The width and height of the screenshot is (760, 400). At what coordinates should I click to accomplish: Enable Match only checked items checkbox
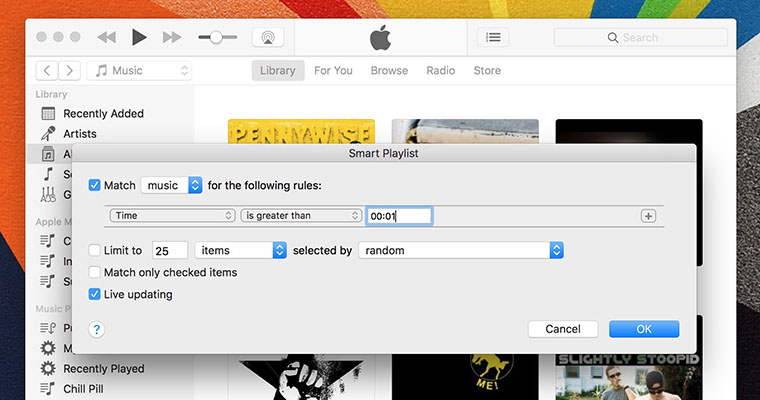pos(95,272)
